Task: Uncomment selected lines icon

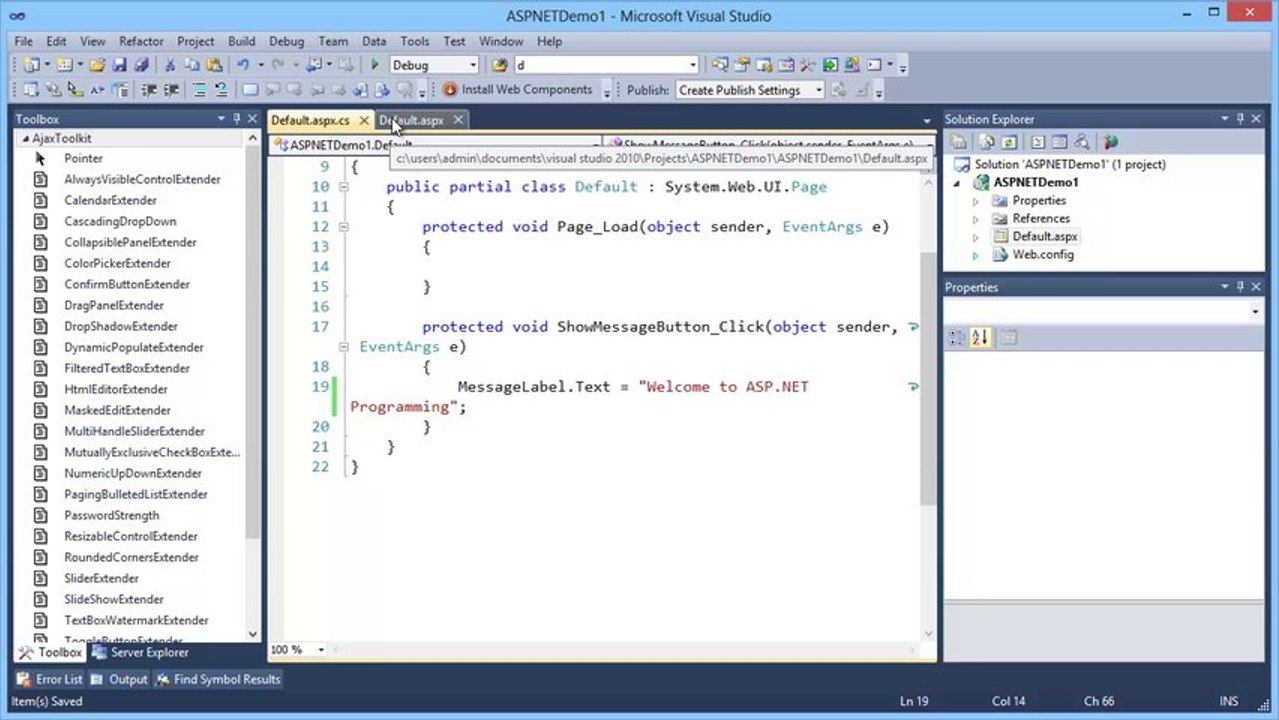Action: [x=221, y=90]
